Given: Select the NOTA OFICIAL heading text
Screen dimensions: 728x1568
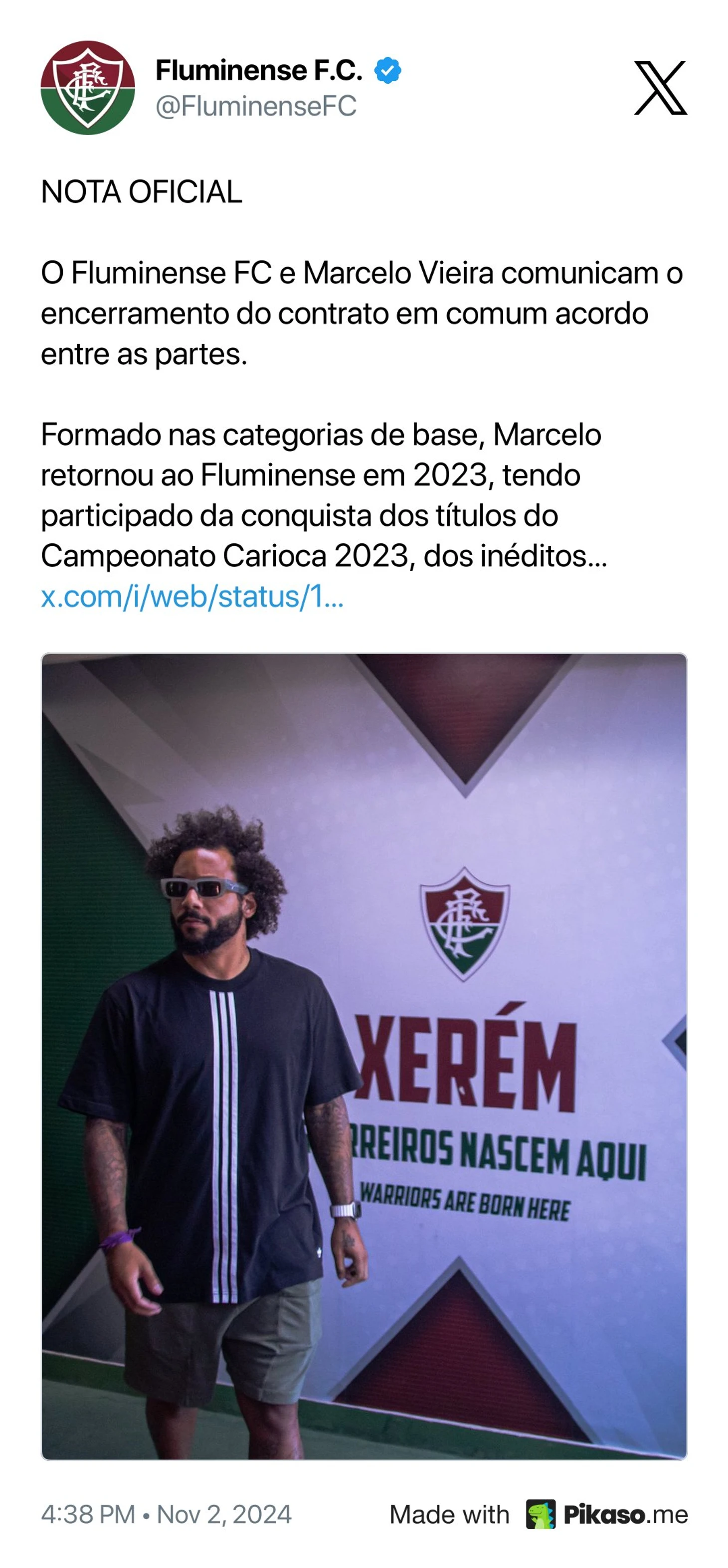Looking at the screenshot, I should 141,192.
